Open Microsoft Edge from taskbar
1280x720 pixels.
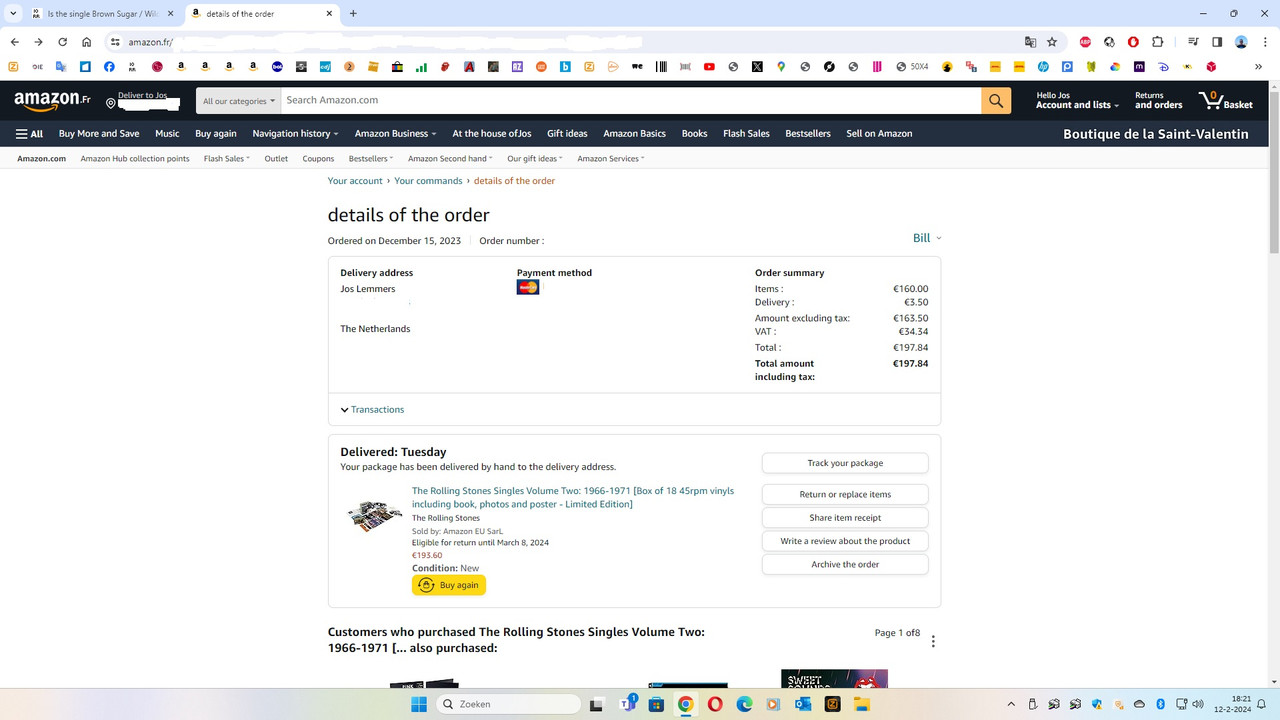pos(744,704)
